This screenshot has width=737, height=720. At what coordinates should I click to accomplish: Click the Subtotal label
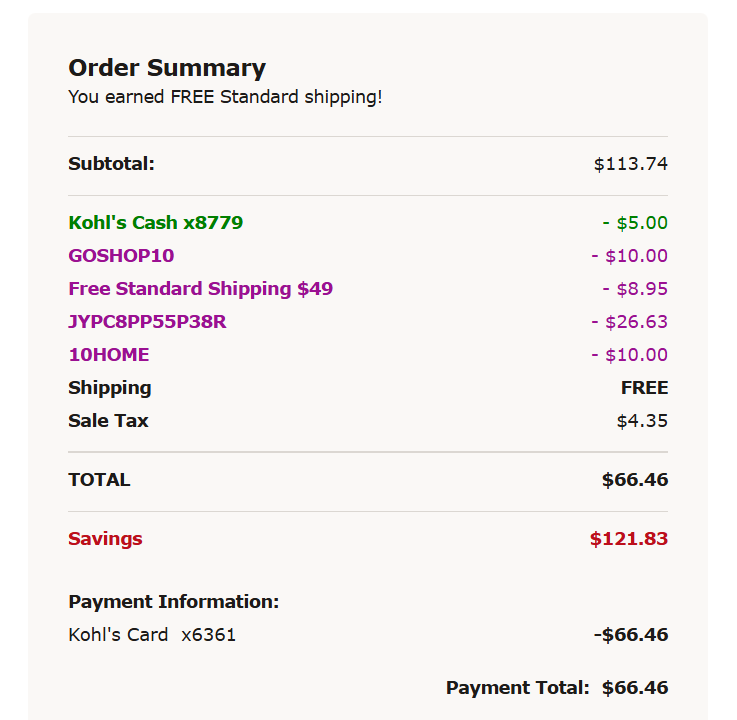click(111, 164)
